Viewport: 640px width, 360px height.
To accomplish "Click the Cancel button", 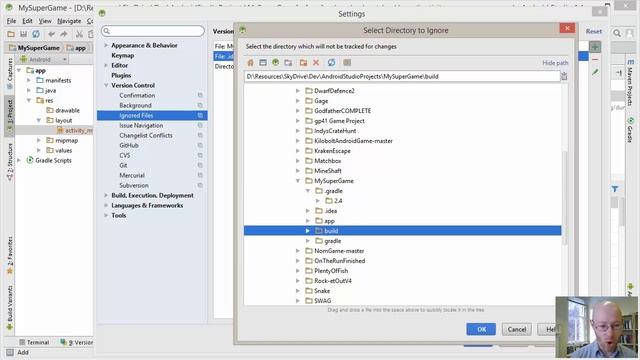I will click(517, 329).
